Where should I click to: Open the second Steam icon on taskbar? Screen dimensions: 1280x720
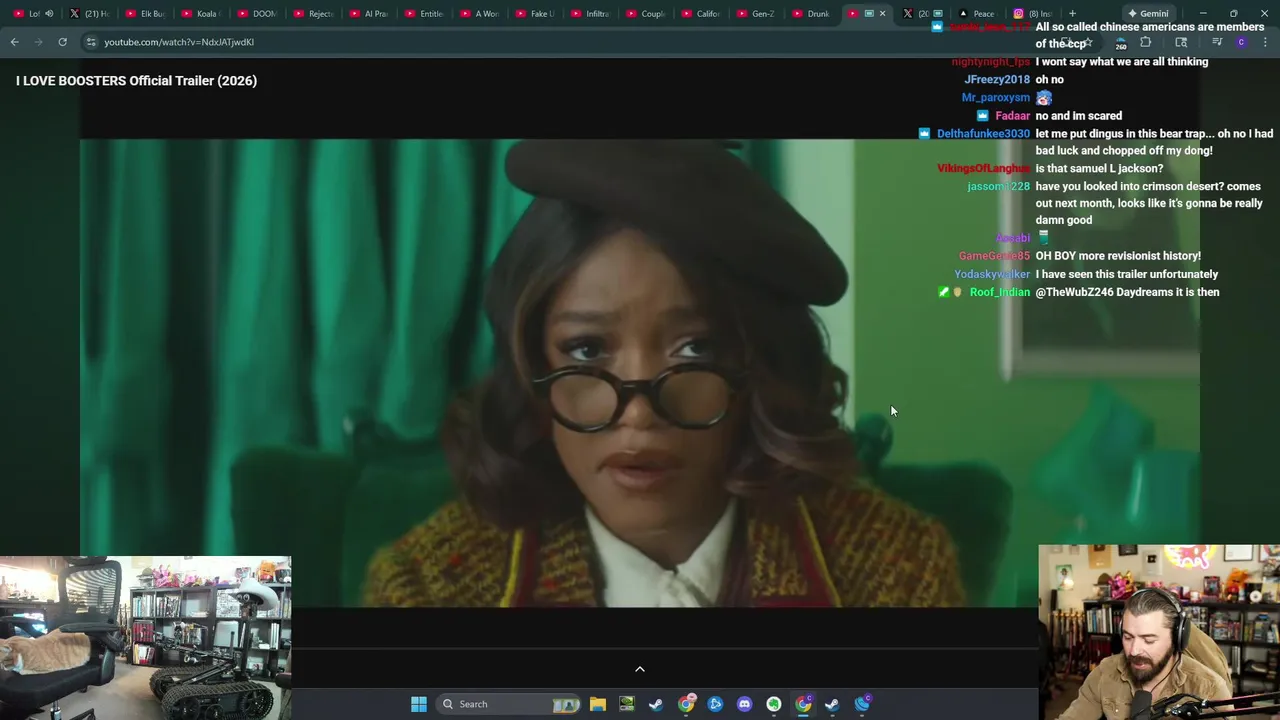pyautogui.click(x=832, y=704)
